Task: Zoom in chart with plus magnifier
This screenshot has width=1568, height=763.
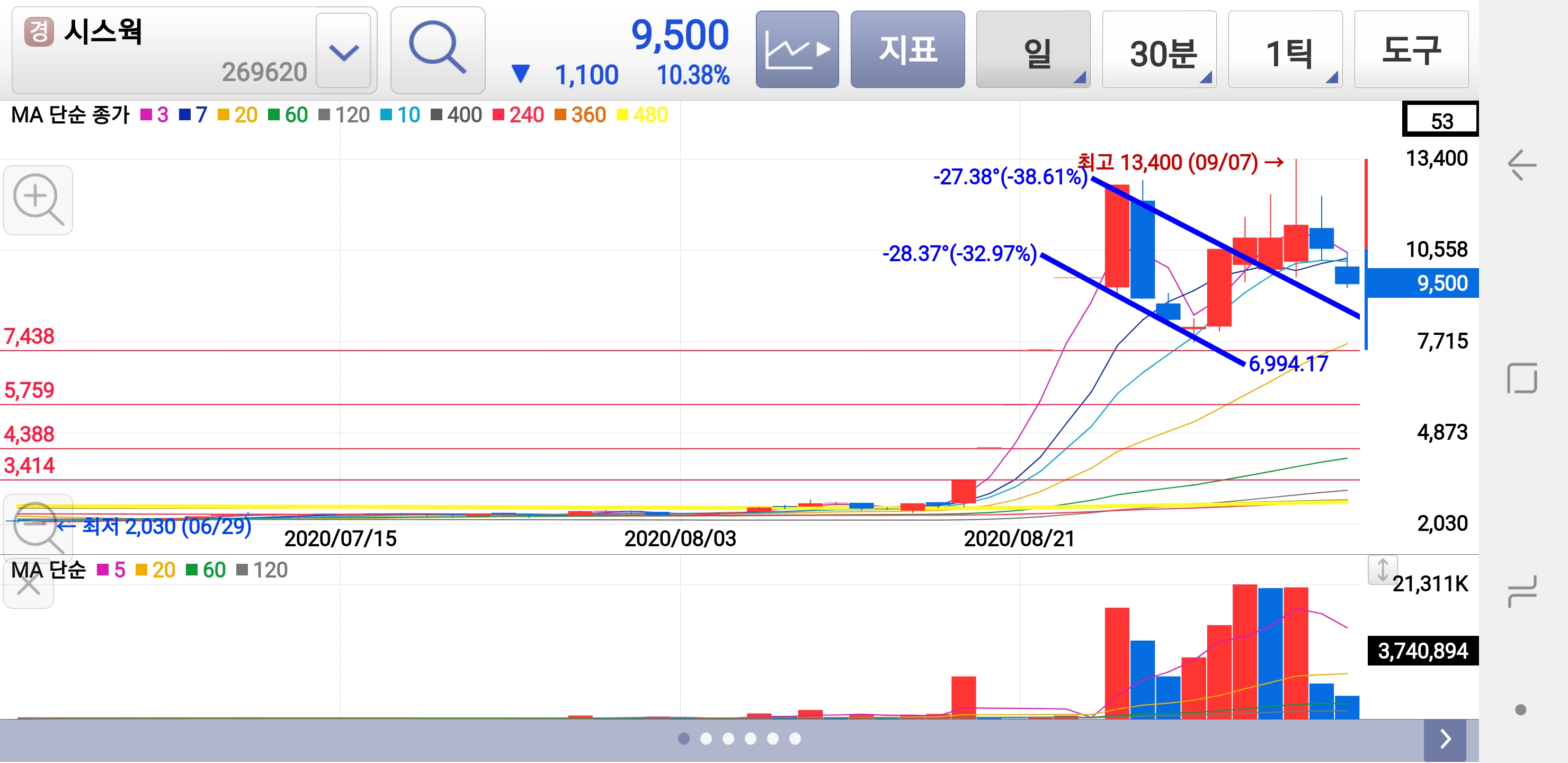Action: (x=38, y=200)
